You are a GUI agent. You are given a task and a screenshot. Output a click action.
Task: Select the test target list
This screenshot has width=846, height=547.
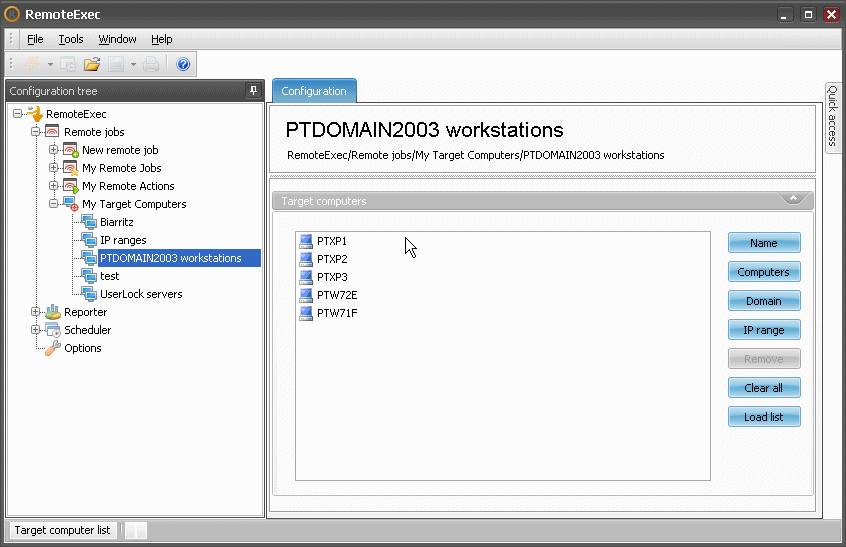[110, 276]
